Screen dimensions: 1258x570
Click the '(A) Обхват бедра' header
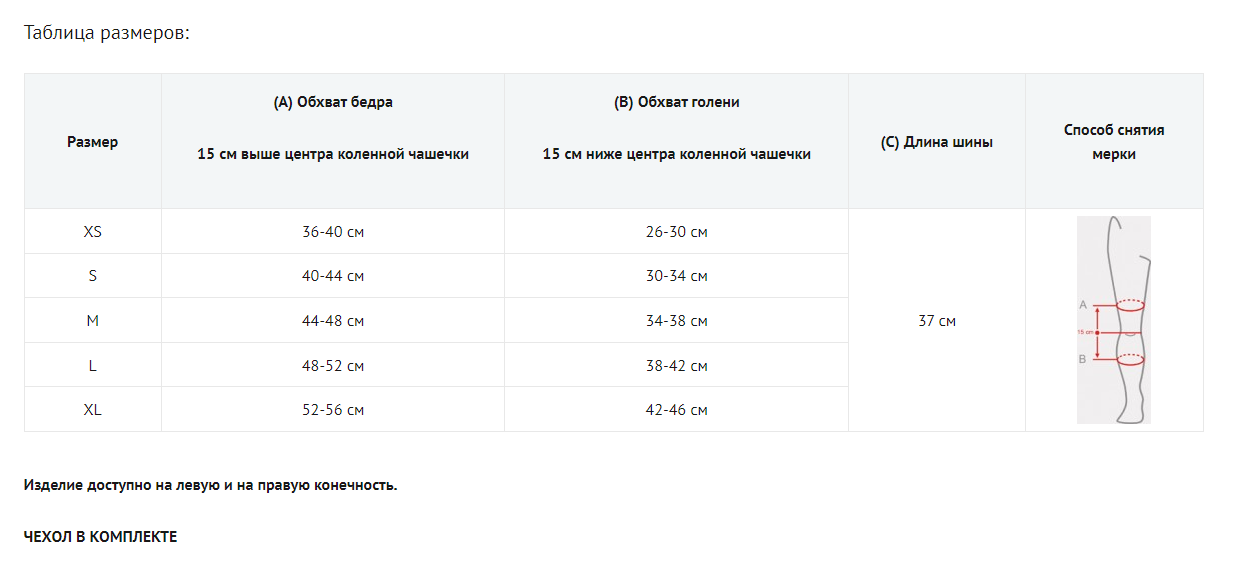click(x=333, y=102)
